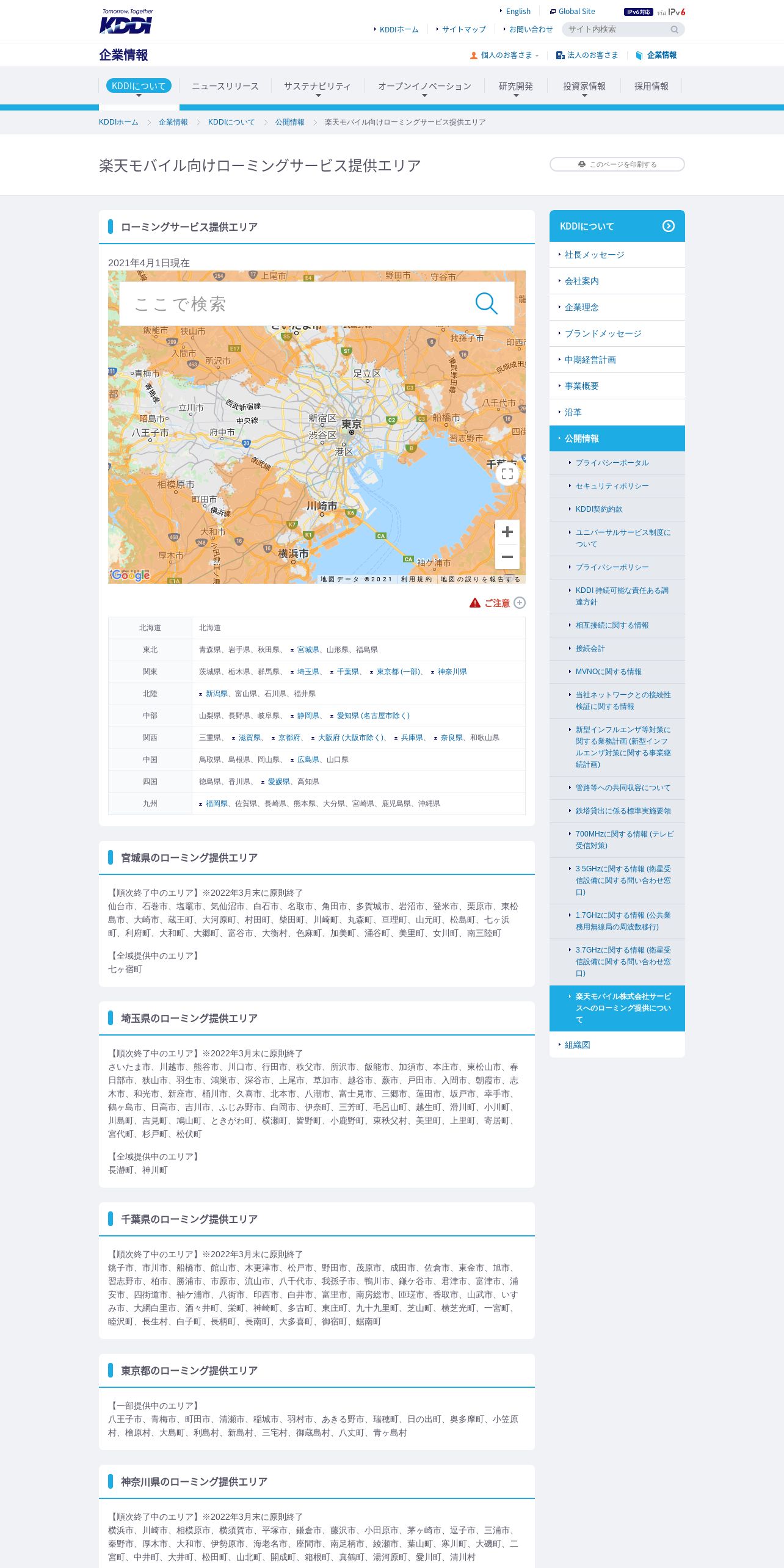Jump to 東京都 (一部) roaming area
Screen dimensions: 784x1568
[x=398, y=672]
